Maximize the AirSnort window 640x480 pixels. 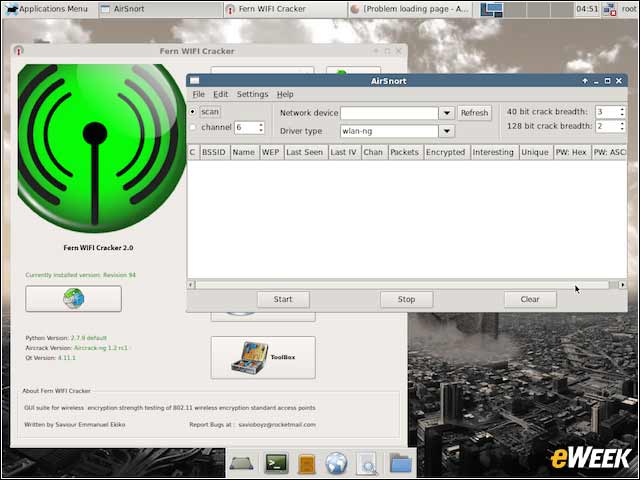pos(608,81)
